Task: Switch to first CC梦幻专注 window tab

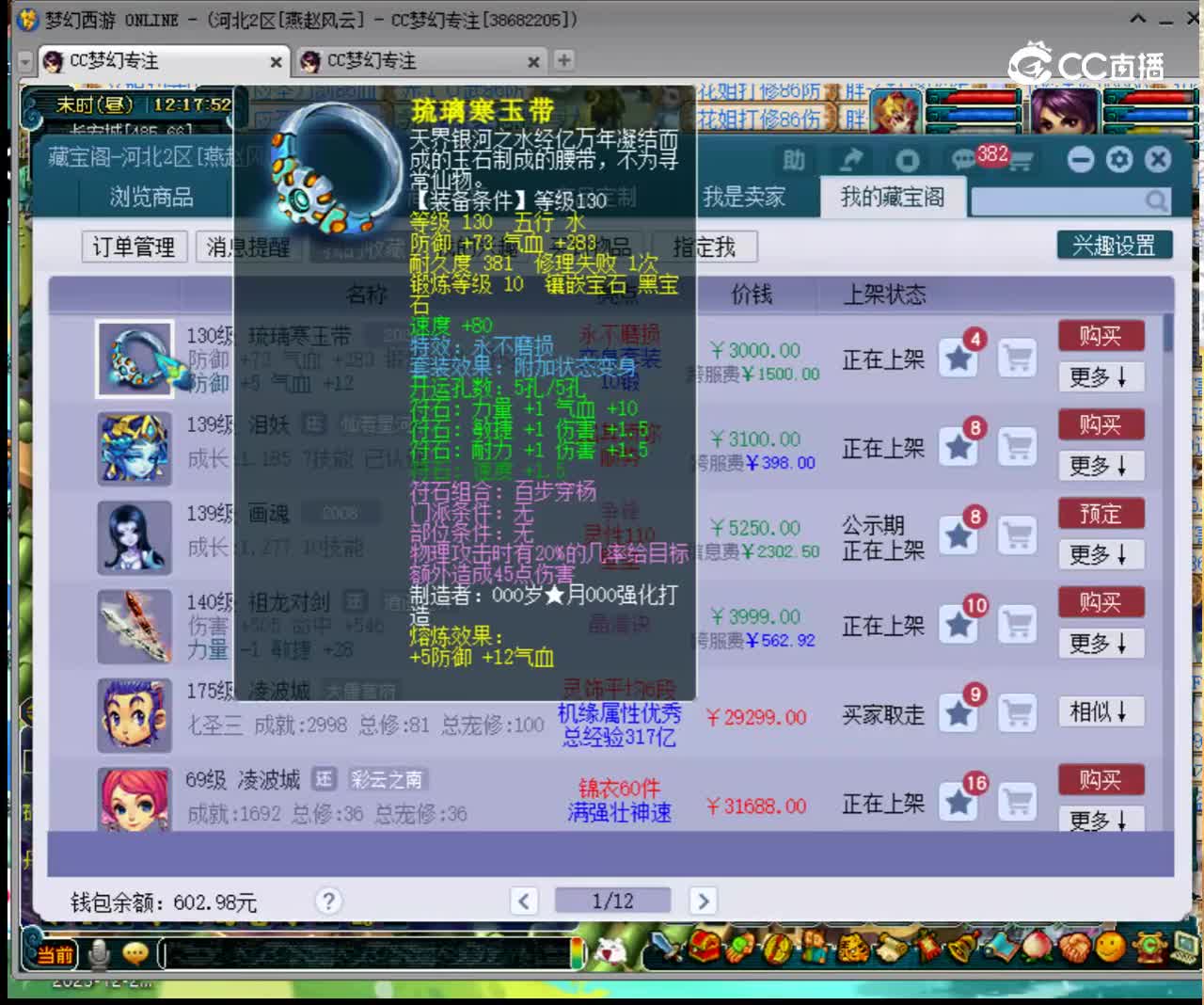Action: [x=162, y=61]
